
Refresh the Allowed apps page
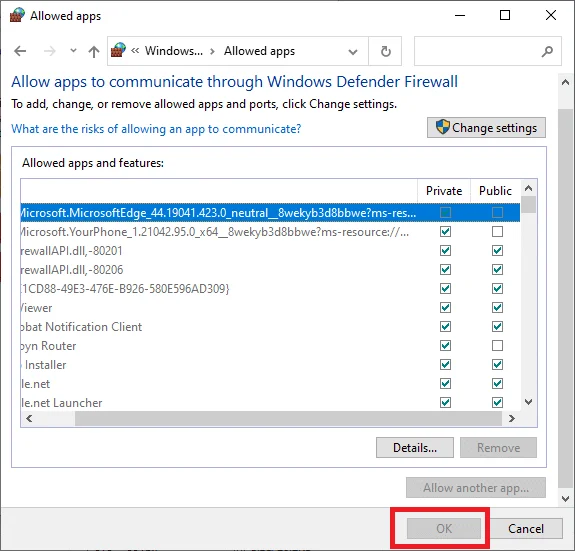tap(385, 51)
